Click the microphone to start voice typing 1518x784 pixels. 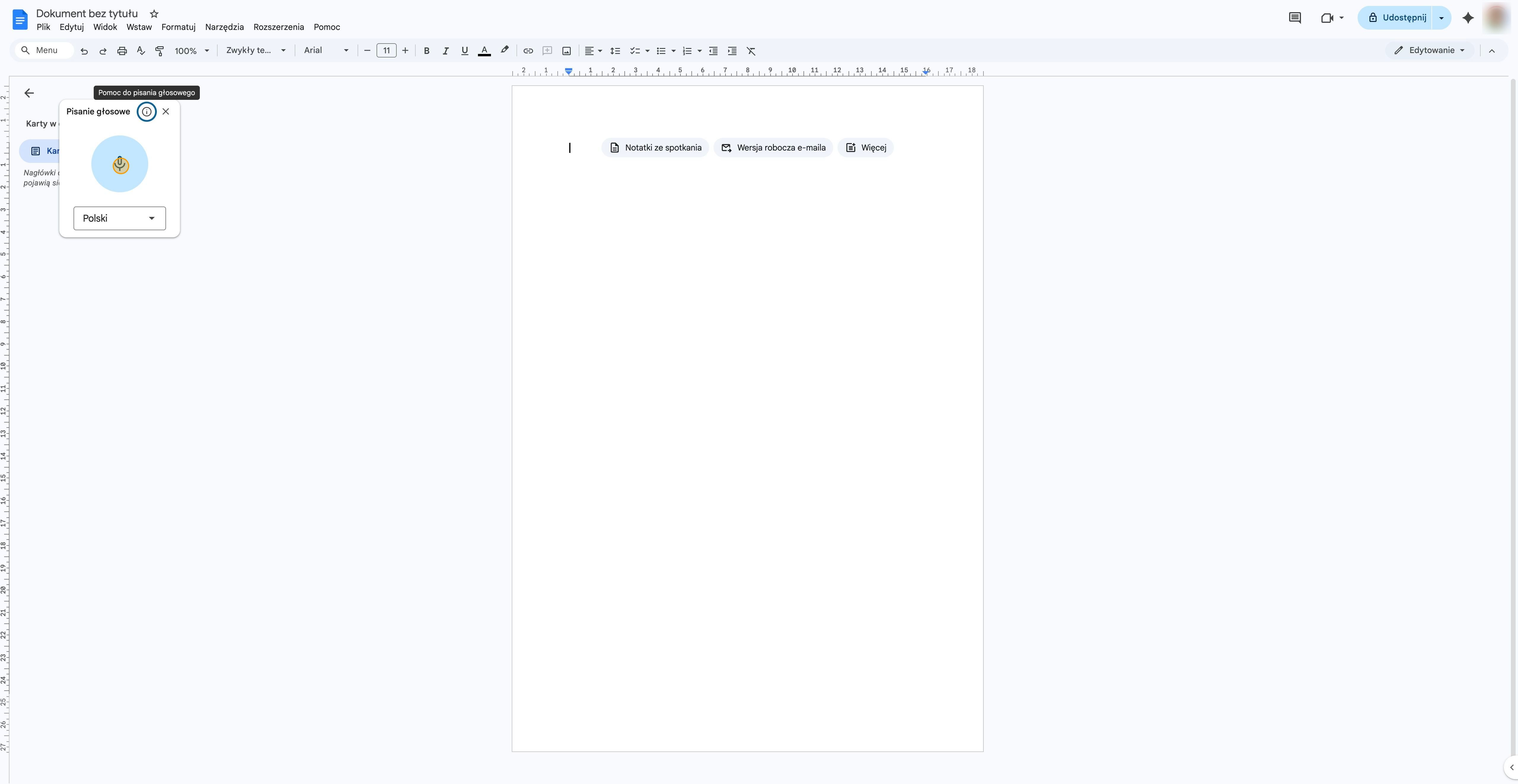(119, 164)
